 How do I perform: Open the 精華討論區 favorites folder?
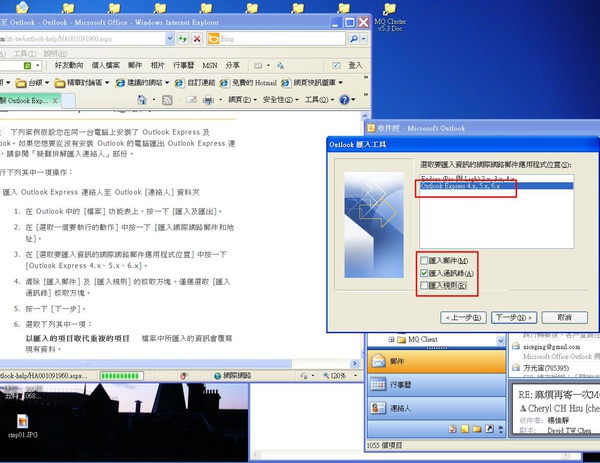click(82, 83)
